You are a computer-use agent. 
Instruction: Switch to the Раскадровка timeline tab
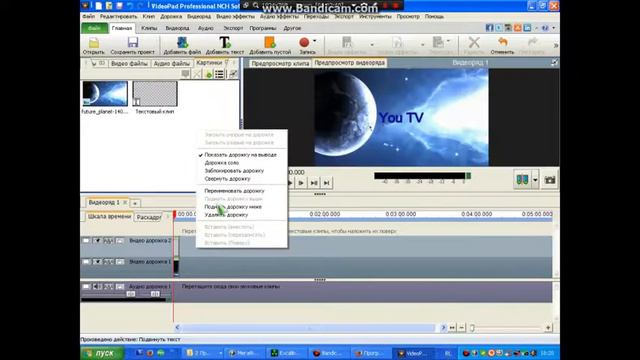coord(149,217)
